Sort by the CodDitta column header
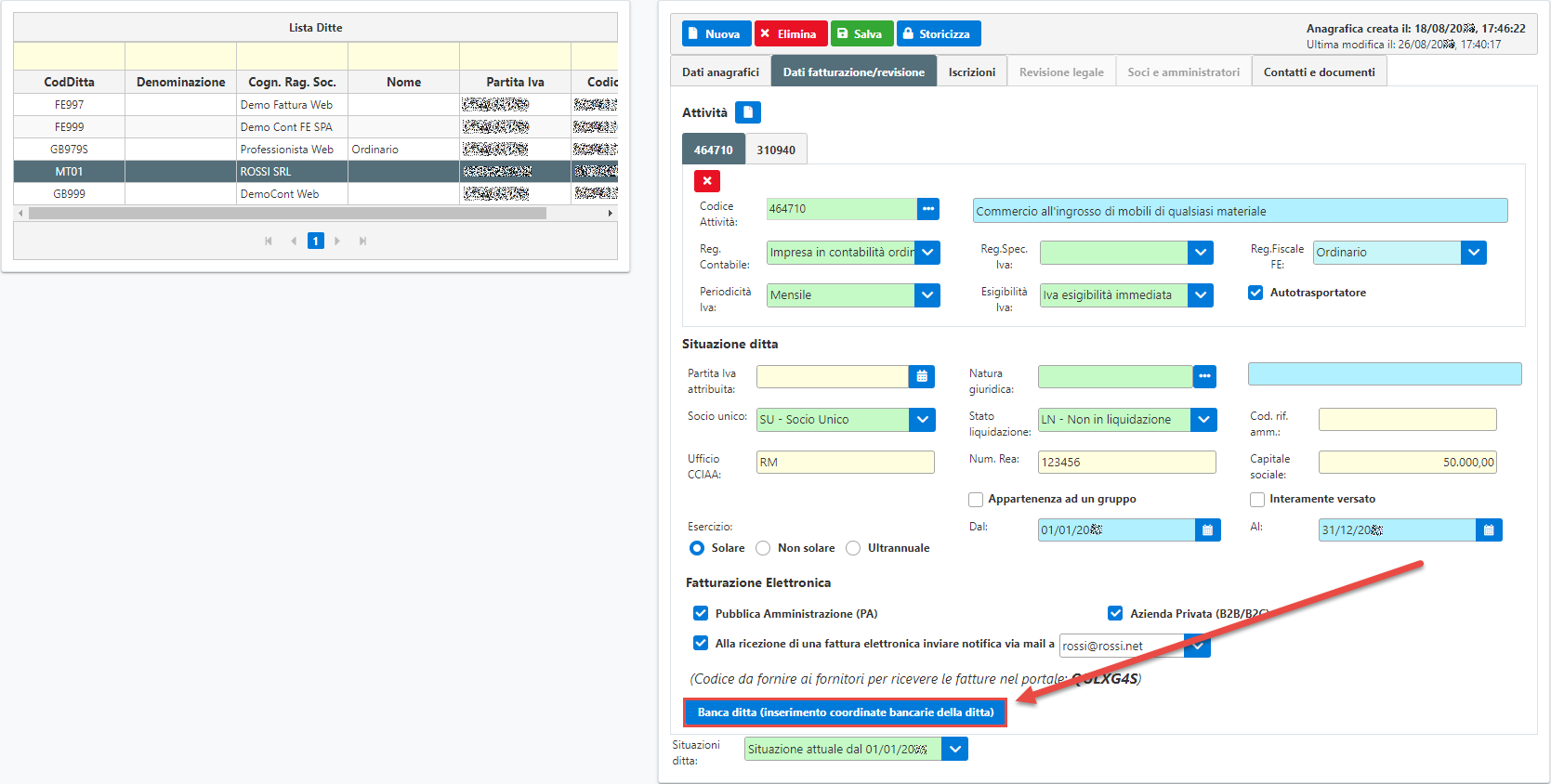Viewport: 1551px width, 784px height. pos(70,82)
